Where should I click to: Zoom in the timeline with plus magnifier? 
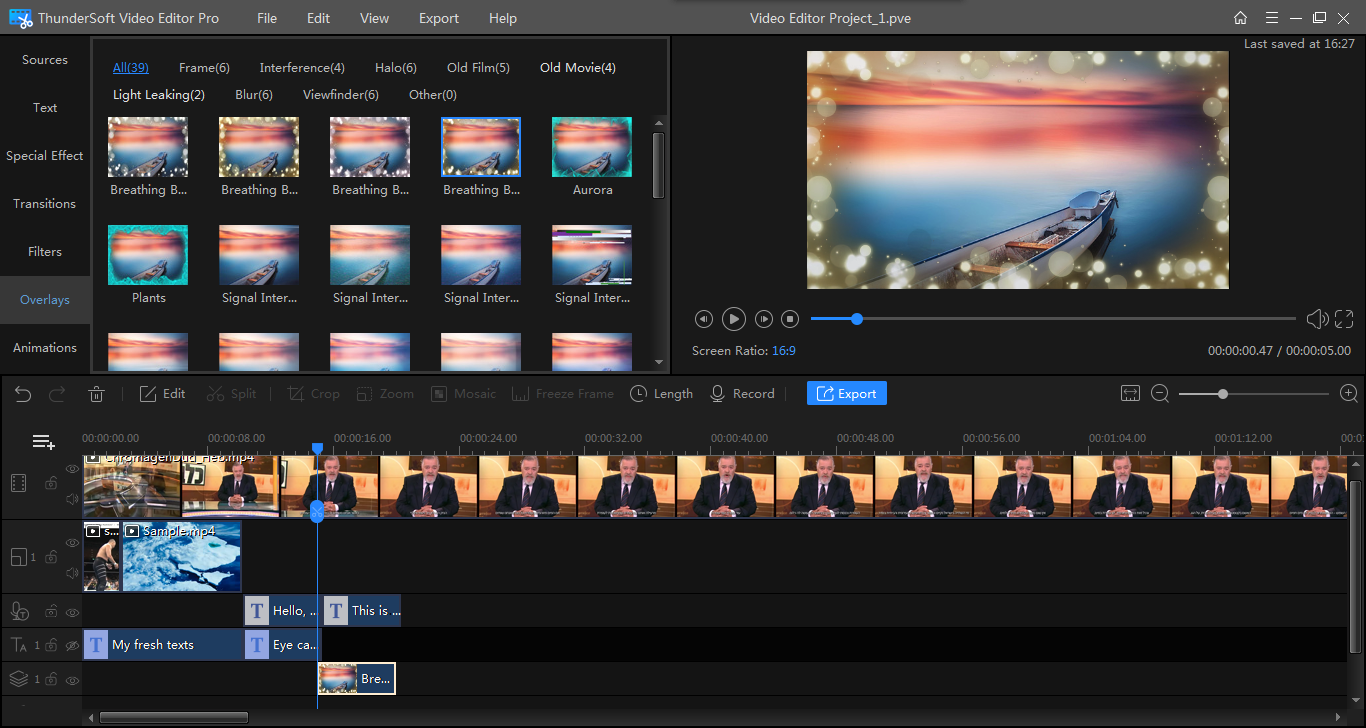1349,394
